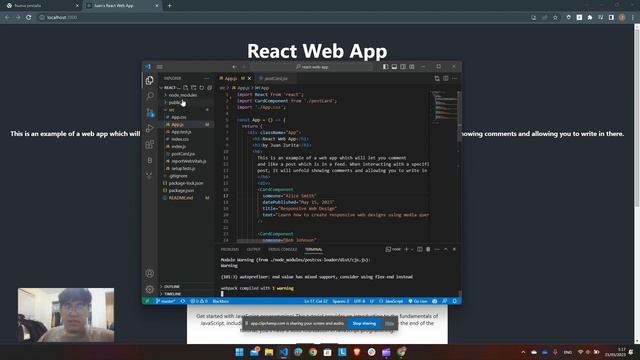Open browser extensions puzzle icon

pos(590,17)
